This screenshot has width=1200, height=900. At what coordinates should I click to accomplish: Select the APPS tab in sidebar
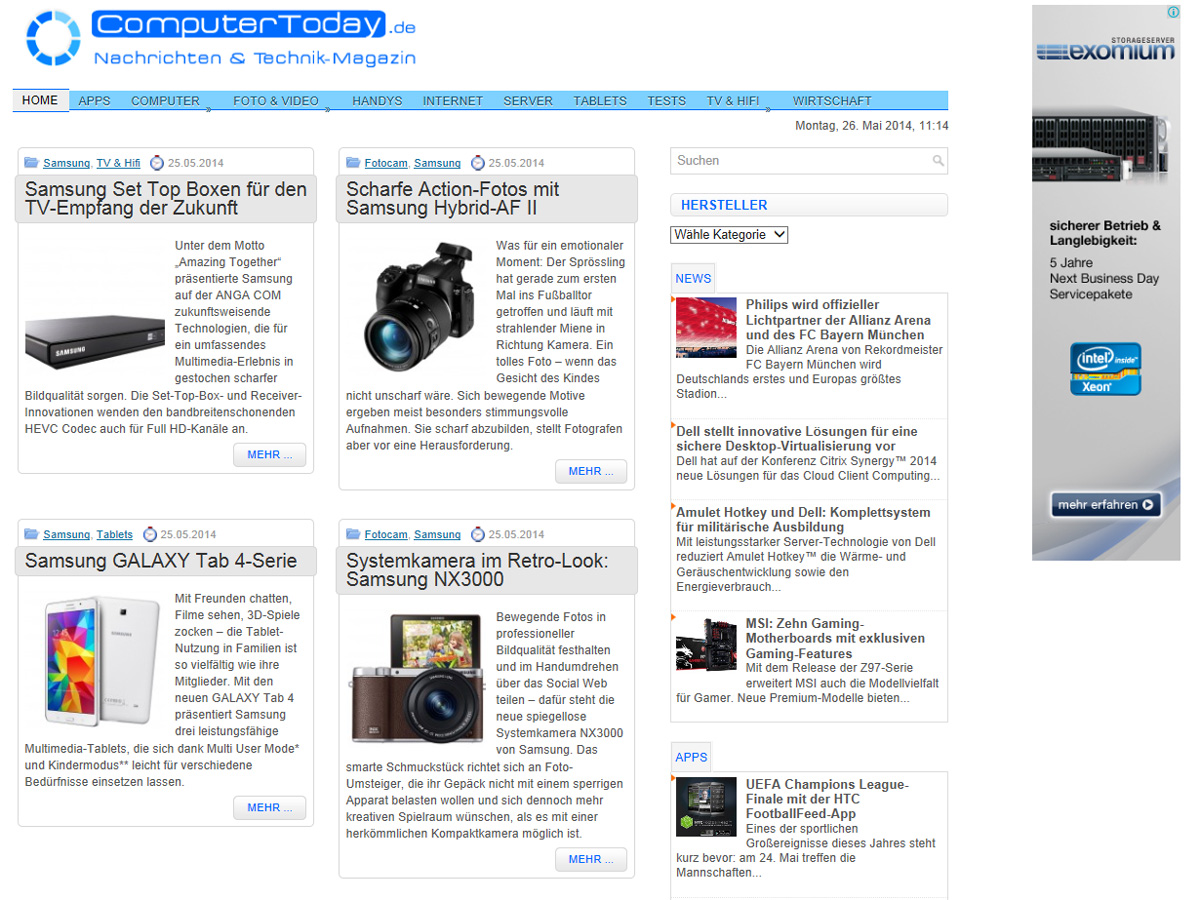[691, 757]
